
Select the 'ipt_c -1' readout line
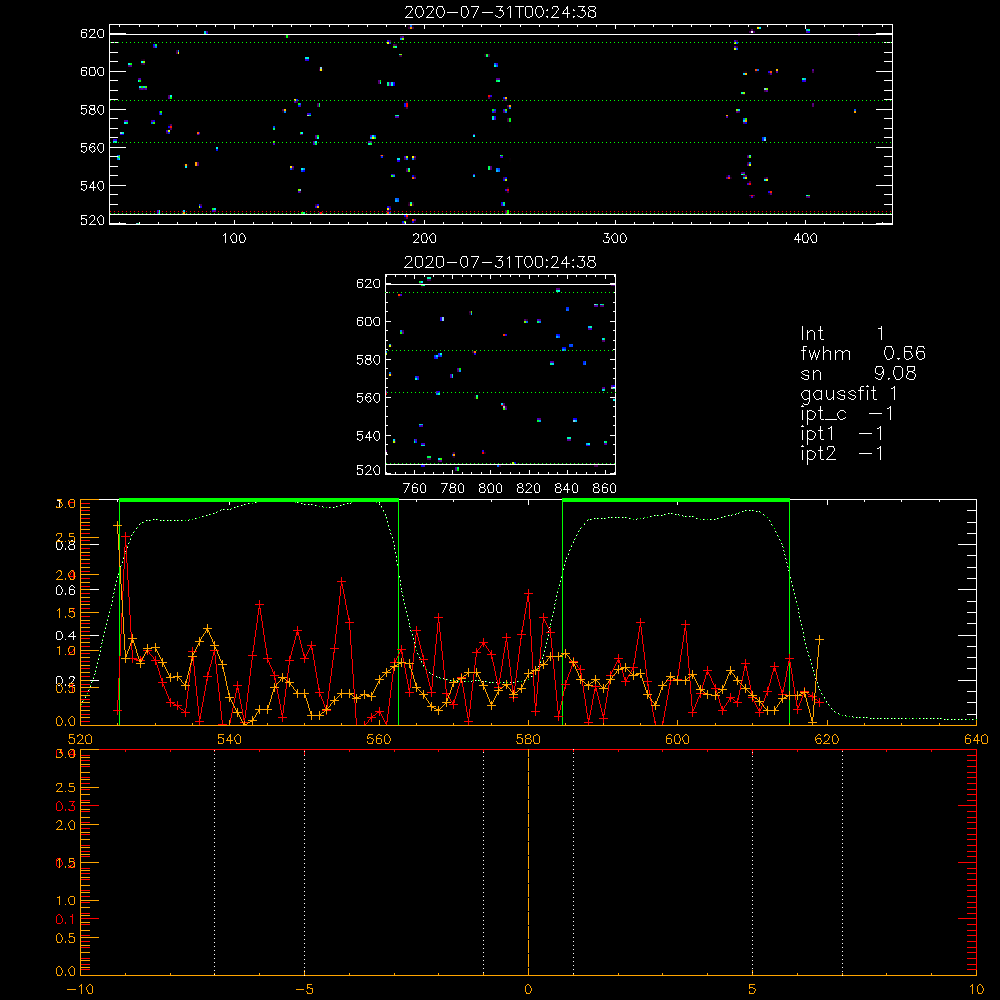[x=847, y=414]
